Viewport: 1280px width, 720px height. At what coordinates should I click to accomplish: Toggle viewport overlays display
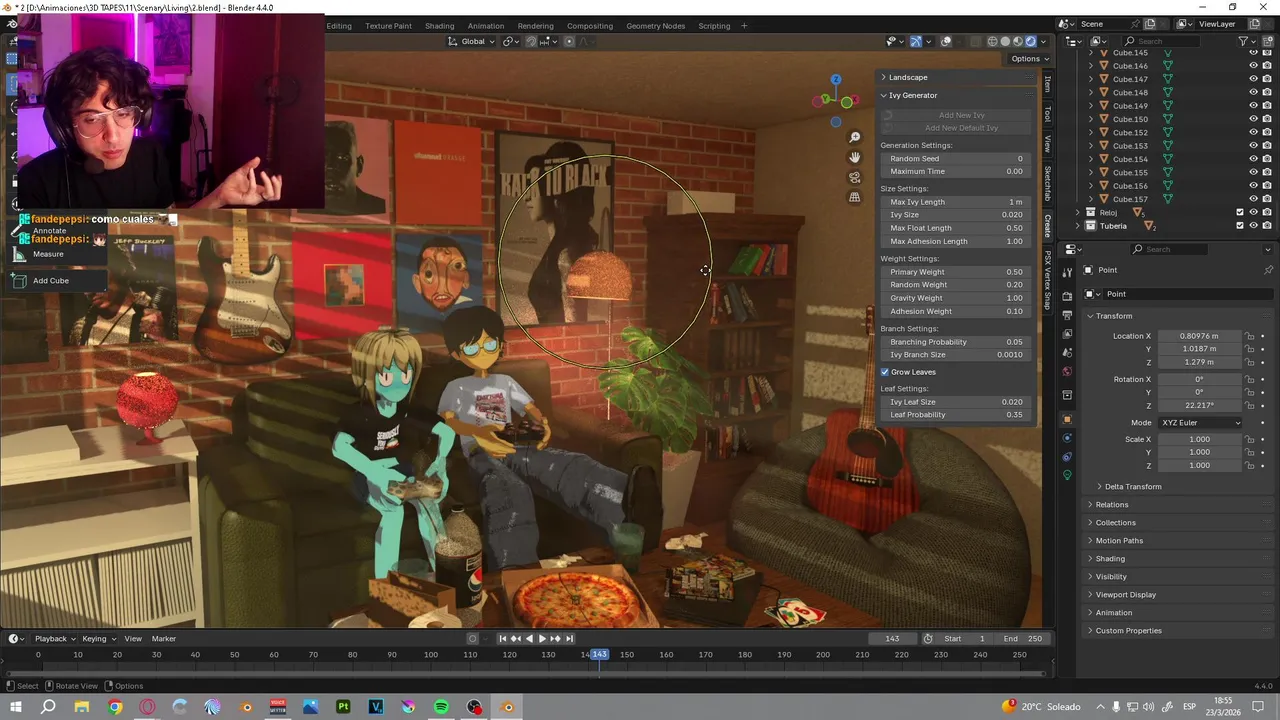point(946,41)
